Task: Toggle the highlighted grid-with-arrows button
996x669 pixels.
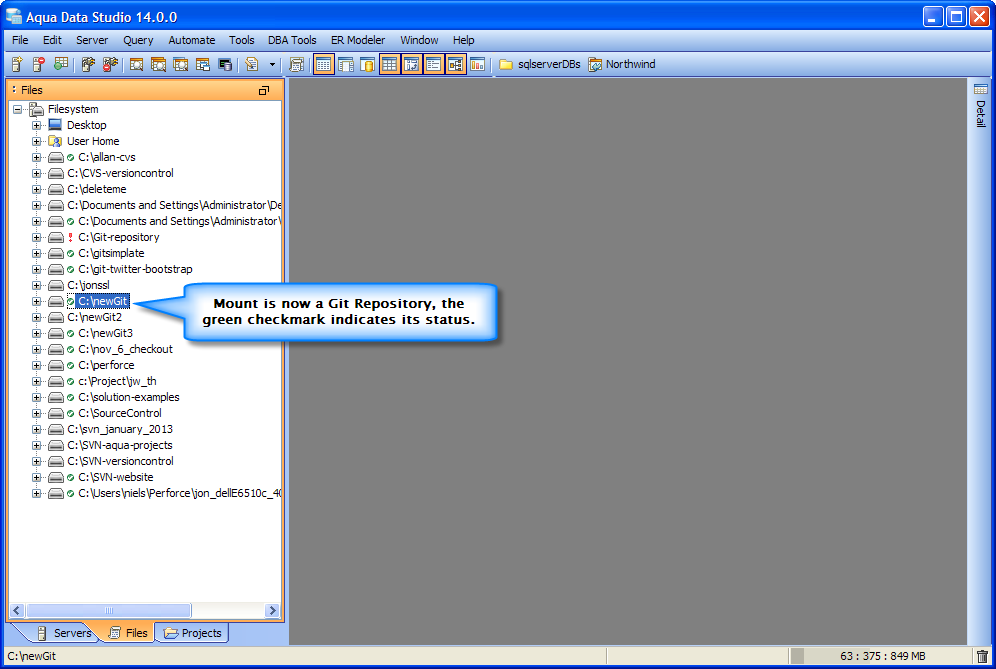Action: [412, 64]
